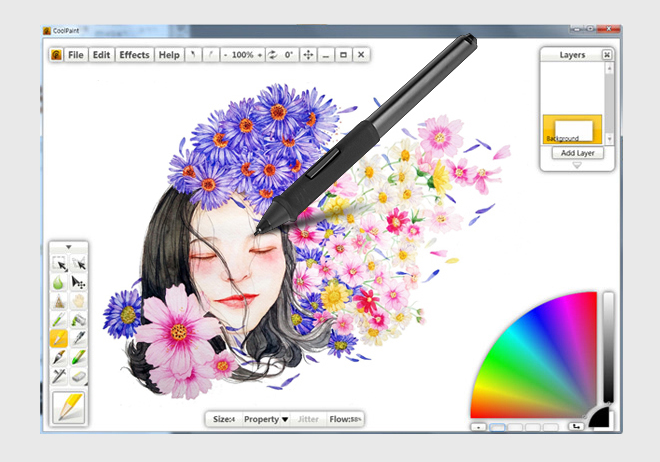Swap foreground and background colors
This screenshot has height=462, width=660.
coord(576,427)
